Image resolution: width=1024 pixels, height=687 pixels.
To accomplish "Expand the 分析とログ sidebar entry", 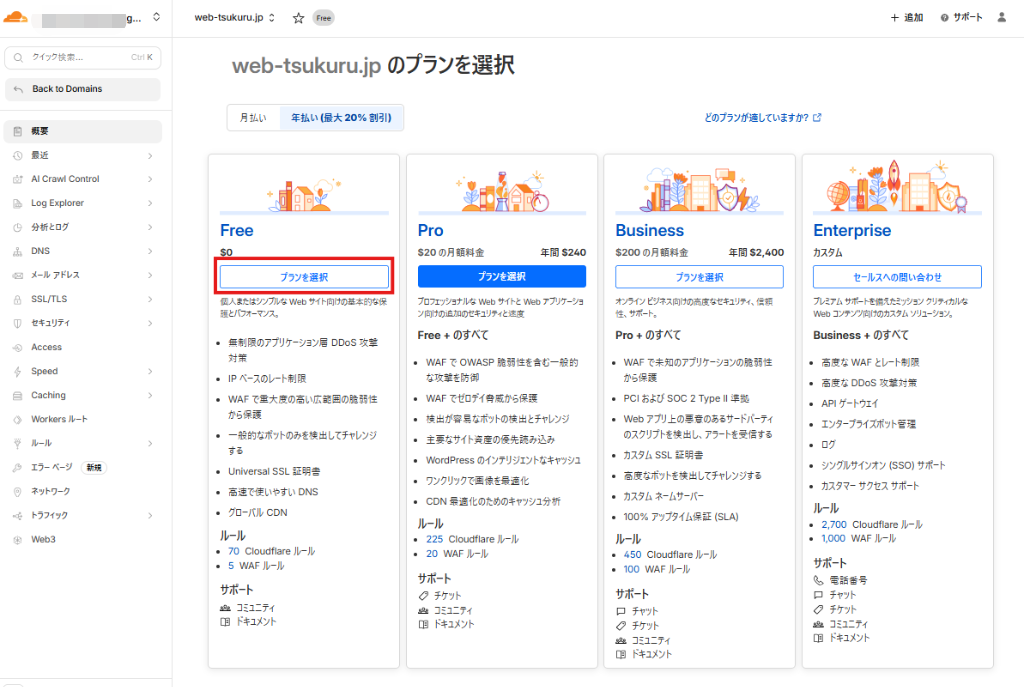I will click(x=152, y=227).
